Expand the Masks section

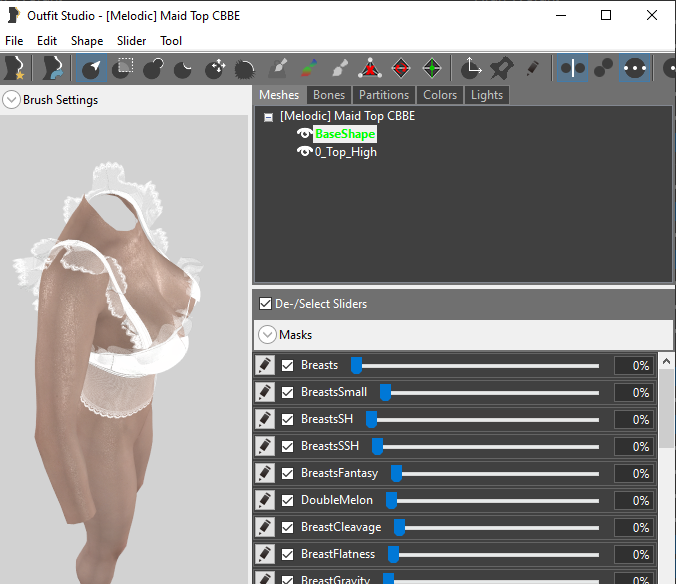[267, 335]
